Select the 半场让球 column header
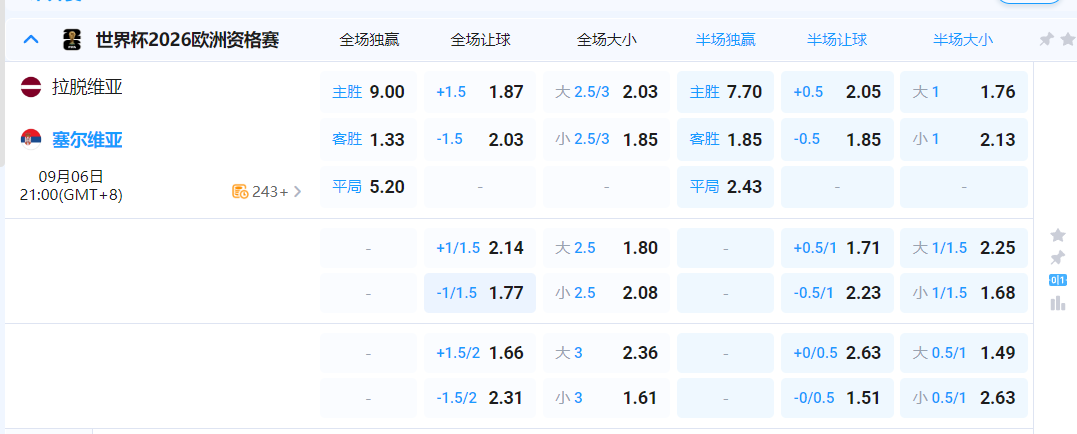 [x=837, y=40]
